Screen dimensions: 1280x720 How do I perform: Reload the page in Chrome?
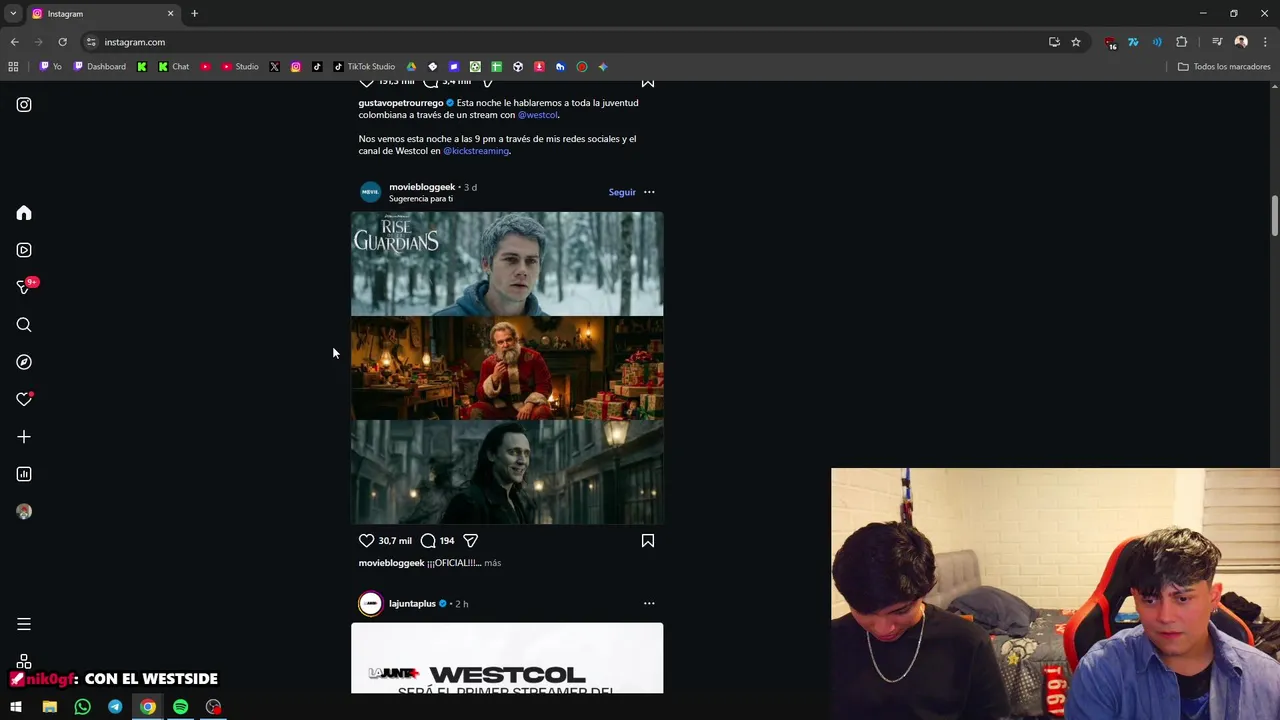pos(62,42)
